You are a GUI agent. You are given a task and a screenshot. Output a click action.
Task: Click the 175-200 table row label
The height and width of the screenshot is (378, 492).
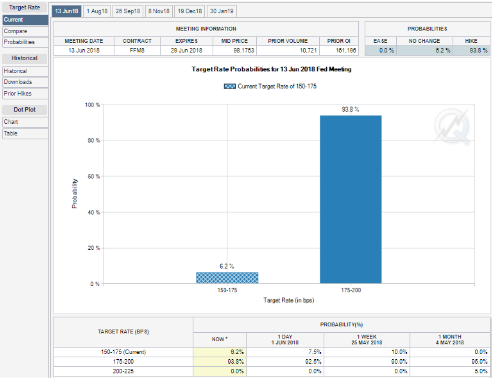(123, 362)
